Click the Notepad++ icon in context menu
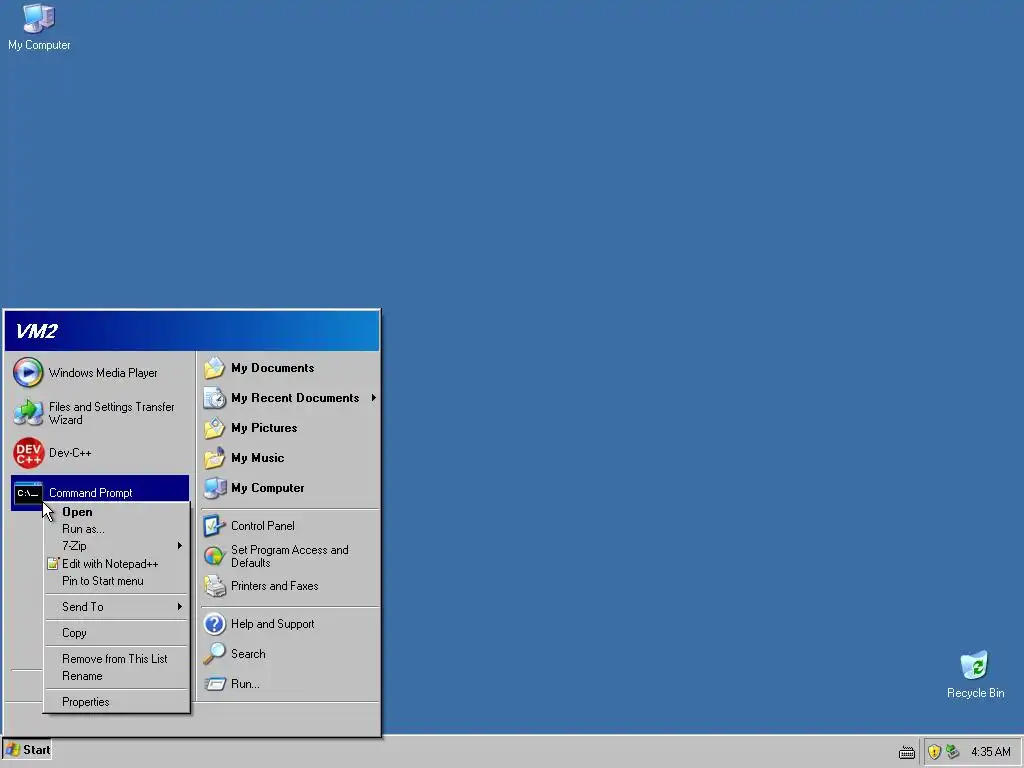This screenshot has width=1024, height=768. click(53, 564)
